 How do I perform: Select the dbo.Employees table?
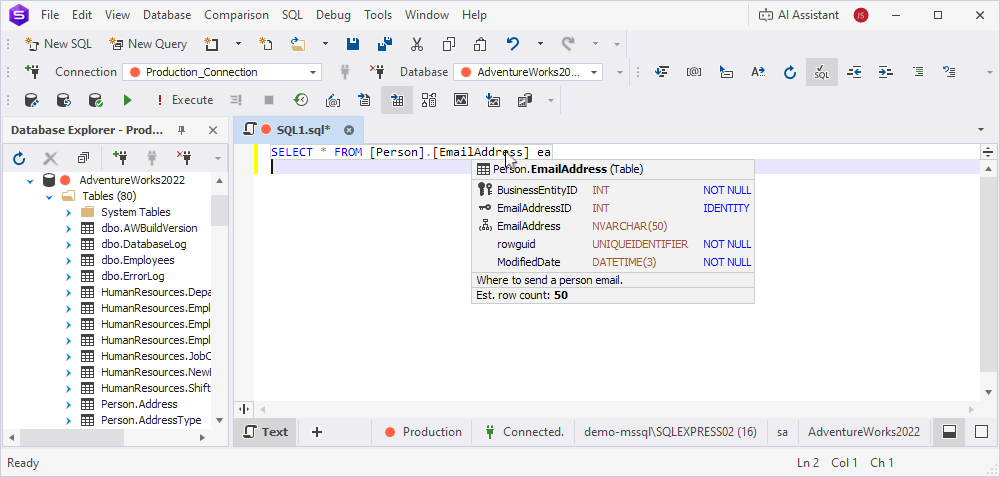tap(139, 260)
